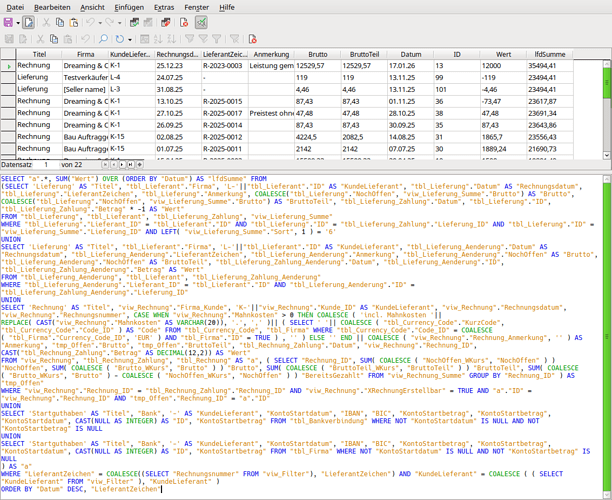Click the Datensatz record number field

pos(46,165)
